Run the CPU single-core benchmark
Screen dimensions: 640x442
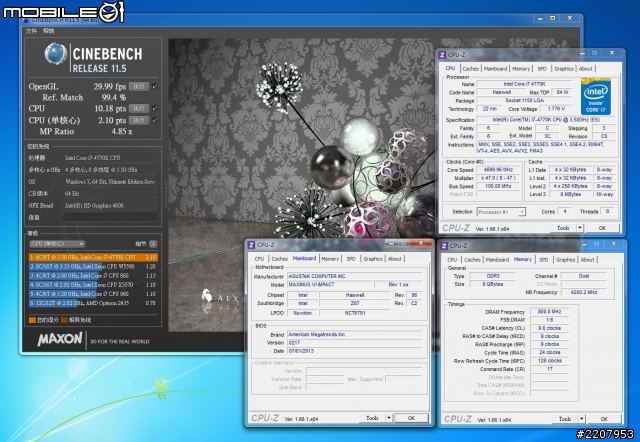point(139,120)
